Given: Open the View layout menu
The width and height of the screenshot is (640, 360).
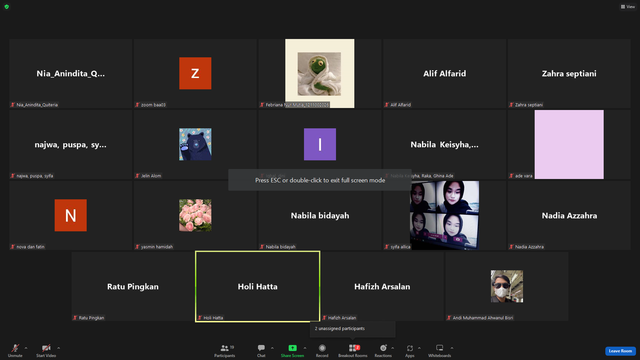Looking at the screenshot, I should pos(628,7).
